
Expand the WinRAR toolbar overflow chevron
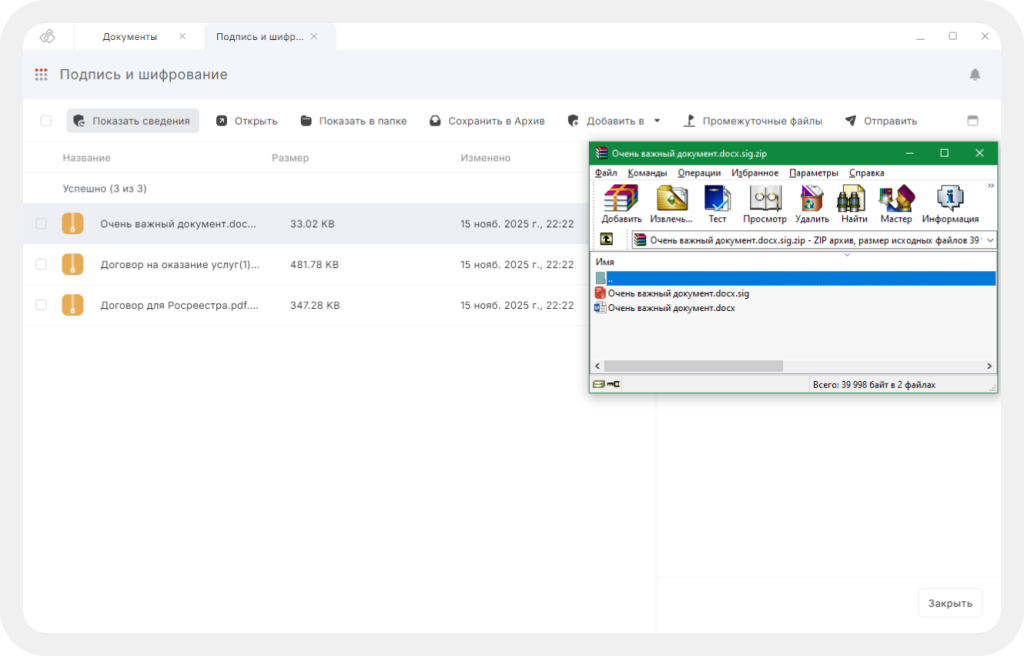991,186
